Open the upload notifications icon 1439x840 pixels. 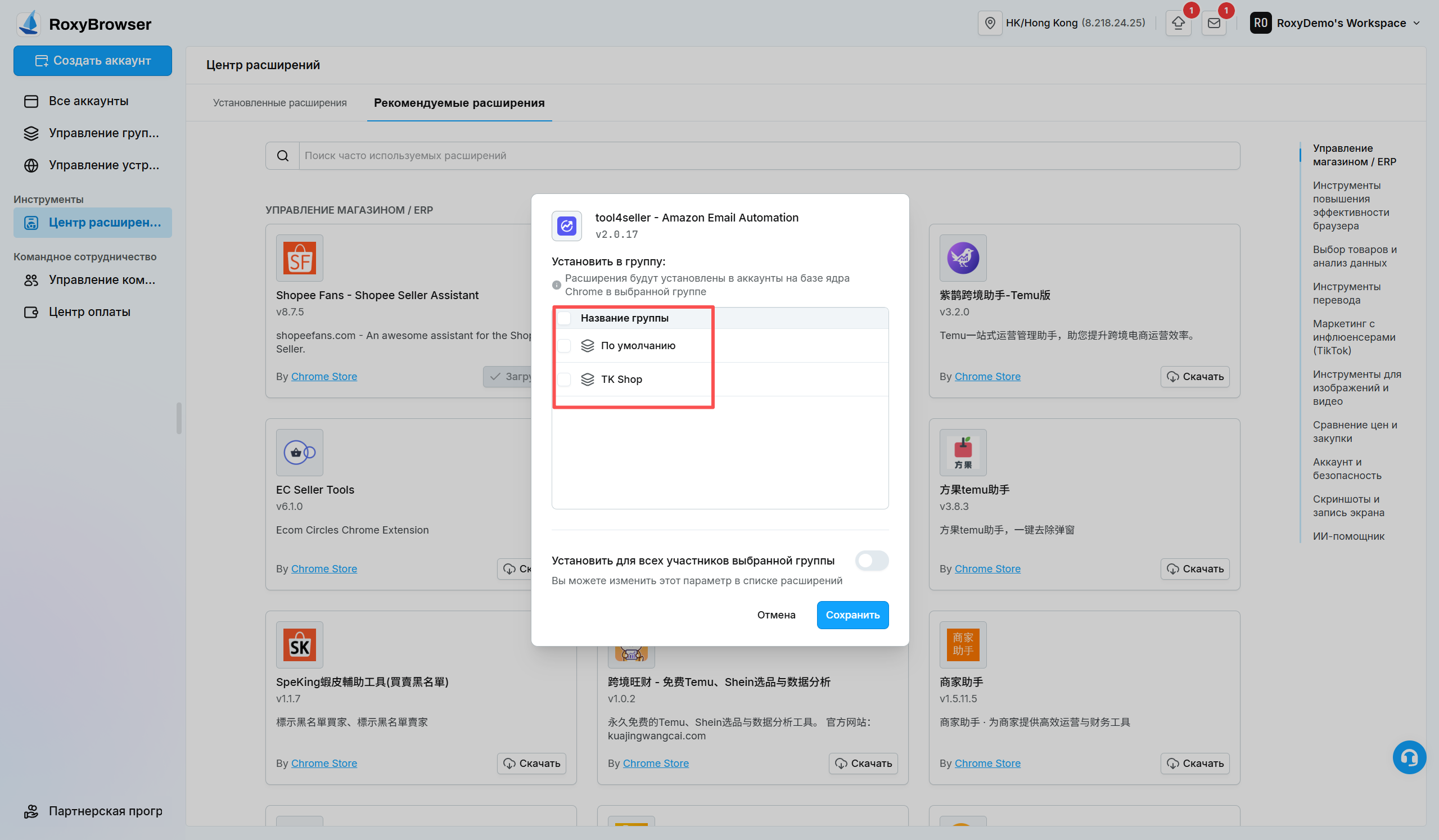coord(1178,23)
